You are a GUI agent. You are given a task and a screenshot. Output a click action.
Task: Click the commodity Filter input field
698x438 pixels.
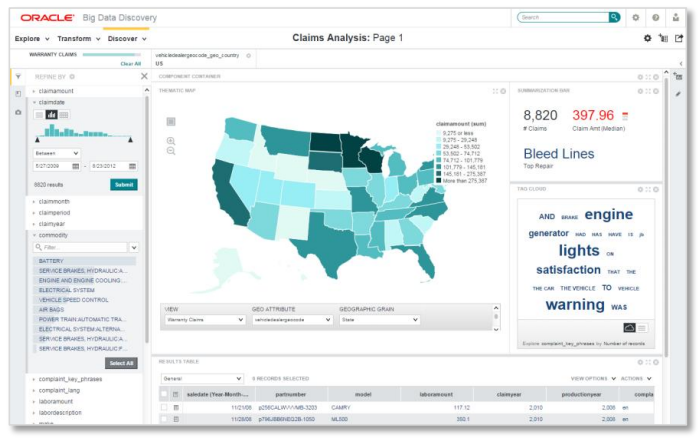coord(80,246)
